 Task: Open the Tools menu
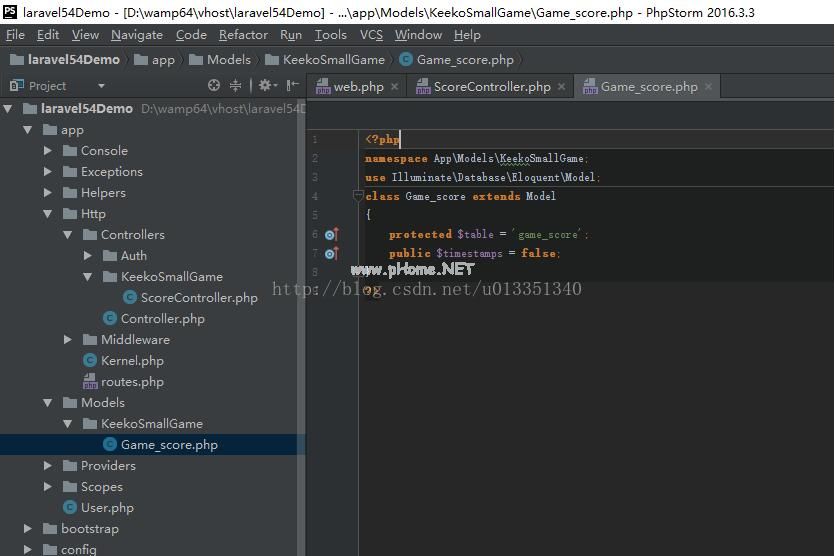point(330,35)
